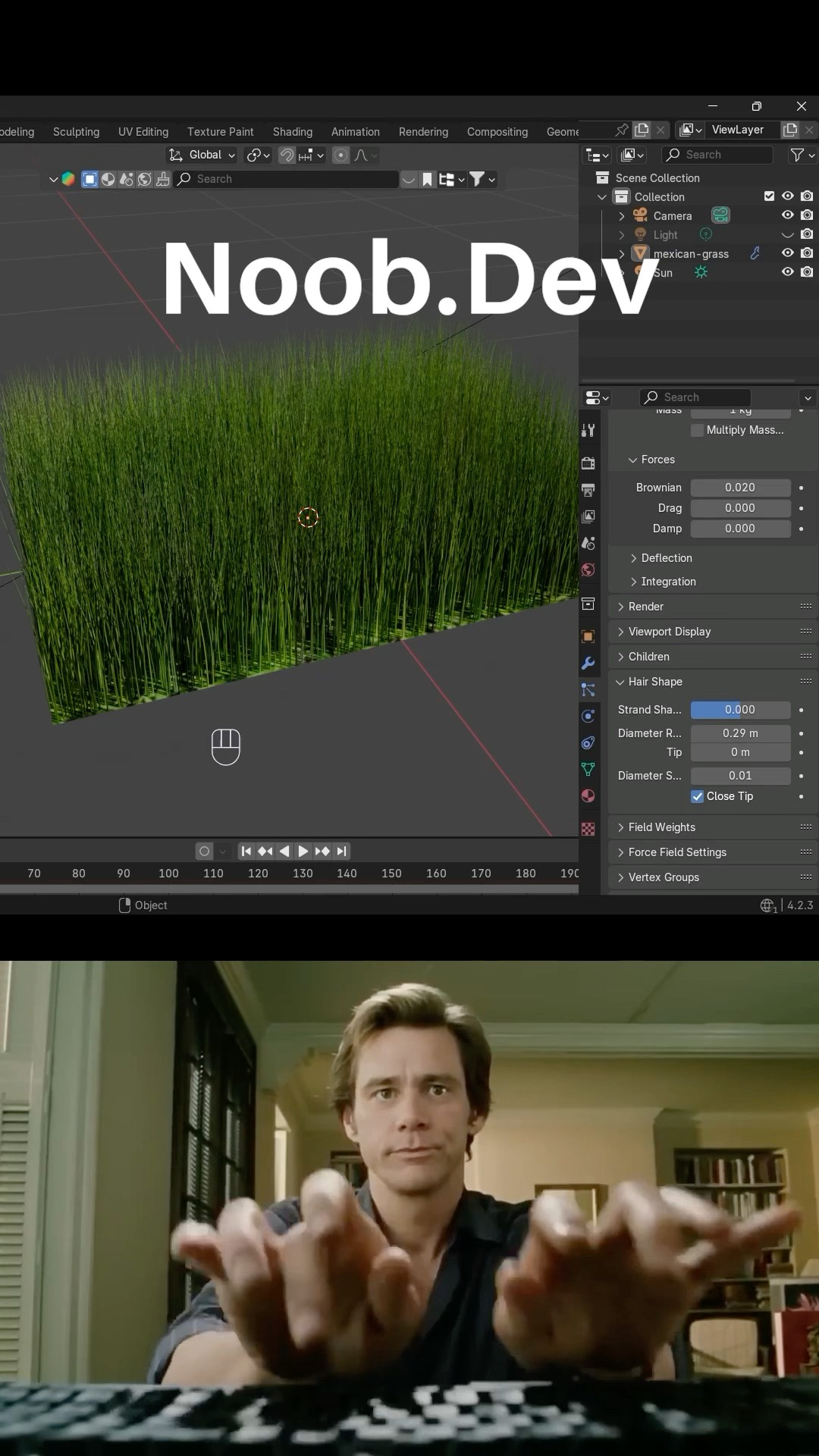
Task: Open the Scene properties tab
Action: click(x=588, y=543)
